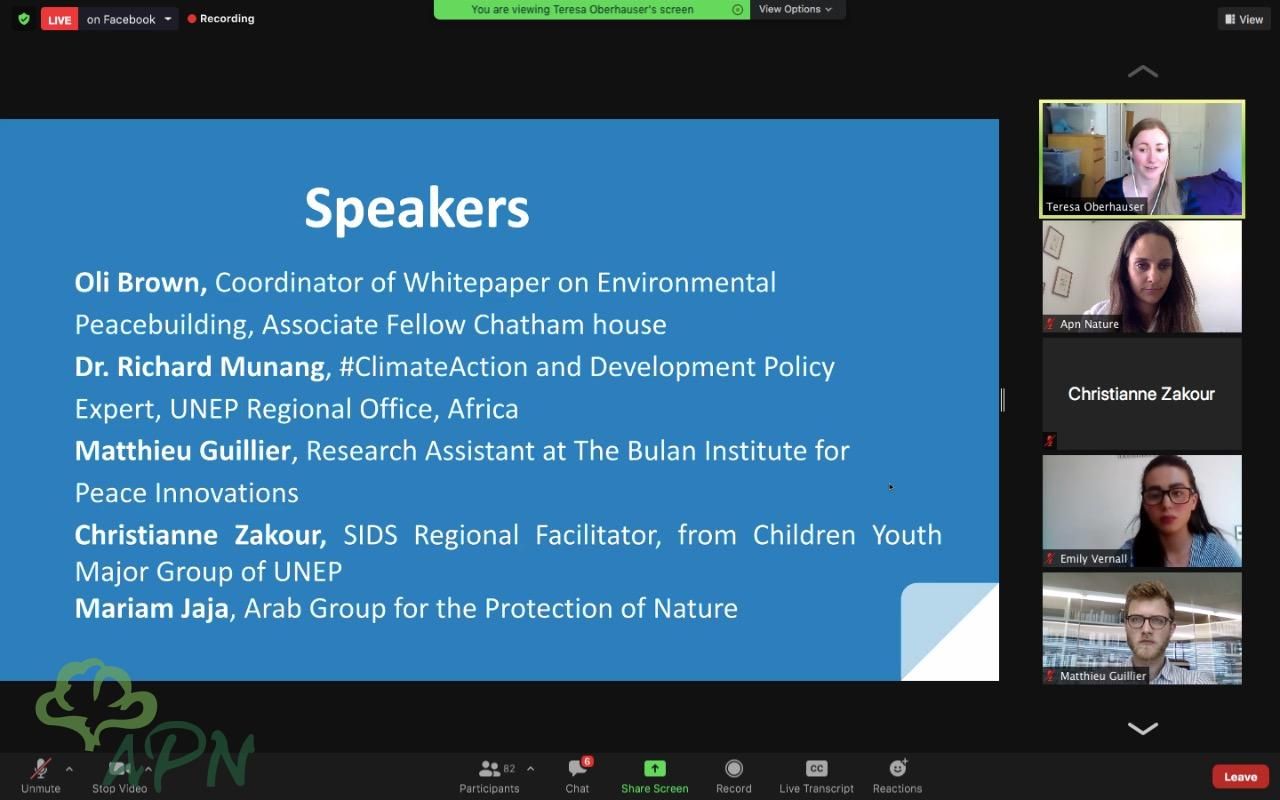
Task: Click the name Dr. Richard Munang on the slide
Action: [200, 367]
